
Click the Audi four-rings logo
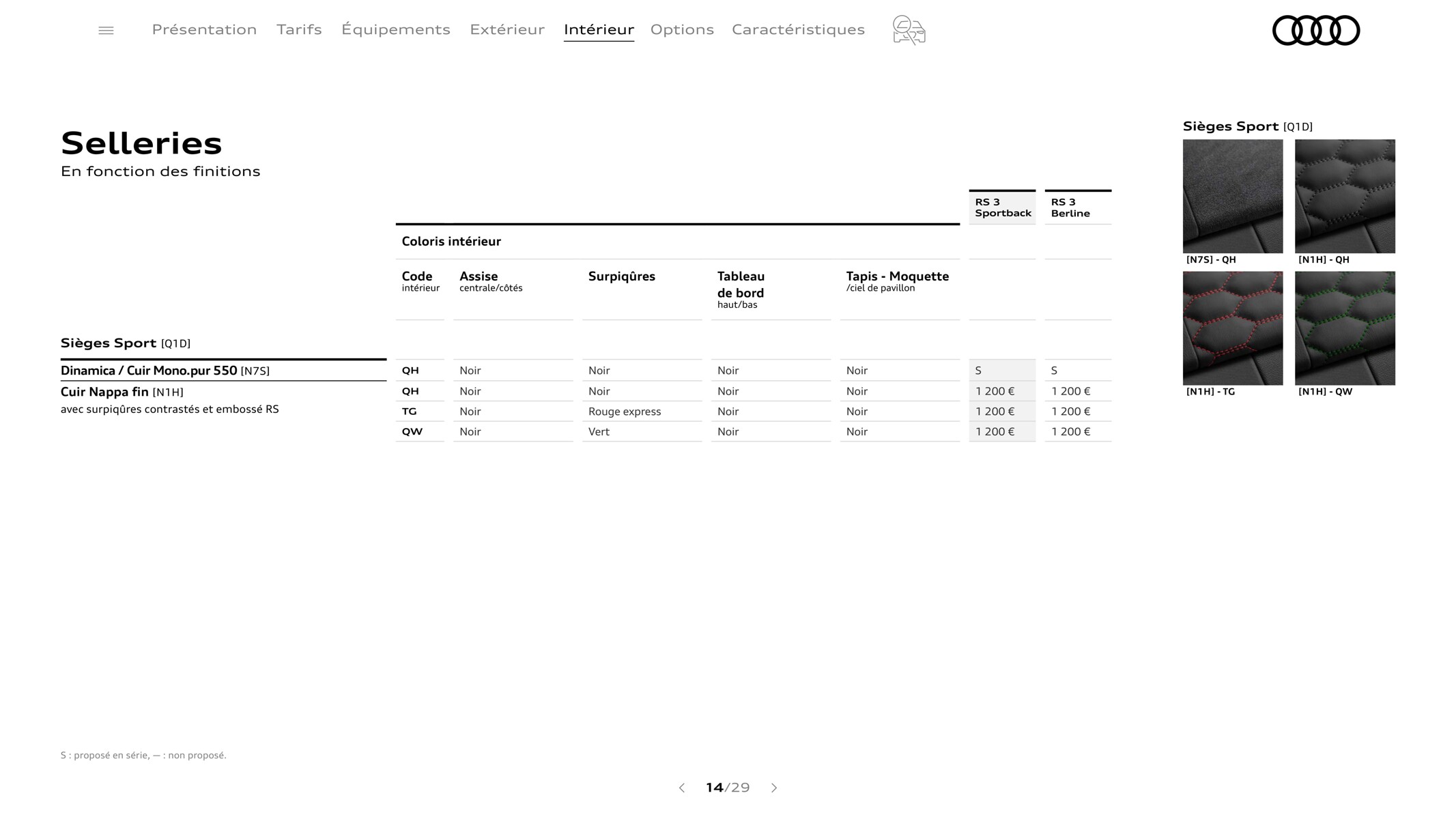click(x=1316, y=31)
